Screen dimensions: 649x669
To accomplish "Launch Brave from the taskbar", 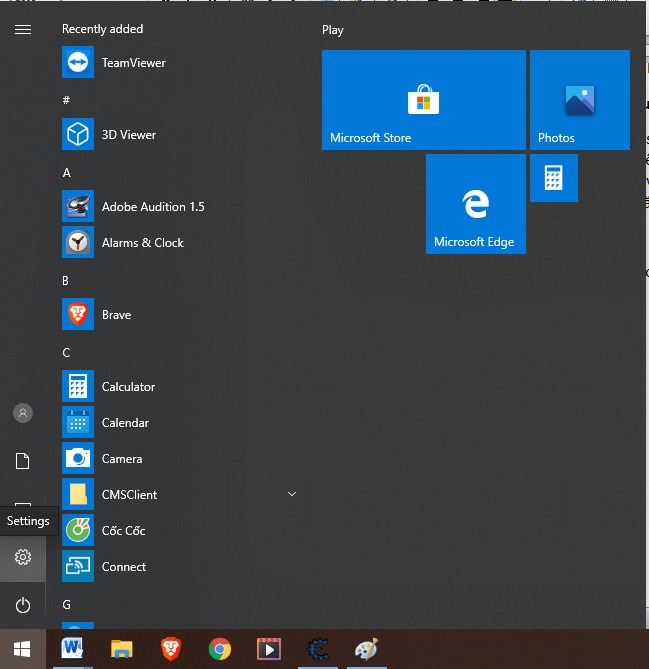I will tap(171, 649).
